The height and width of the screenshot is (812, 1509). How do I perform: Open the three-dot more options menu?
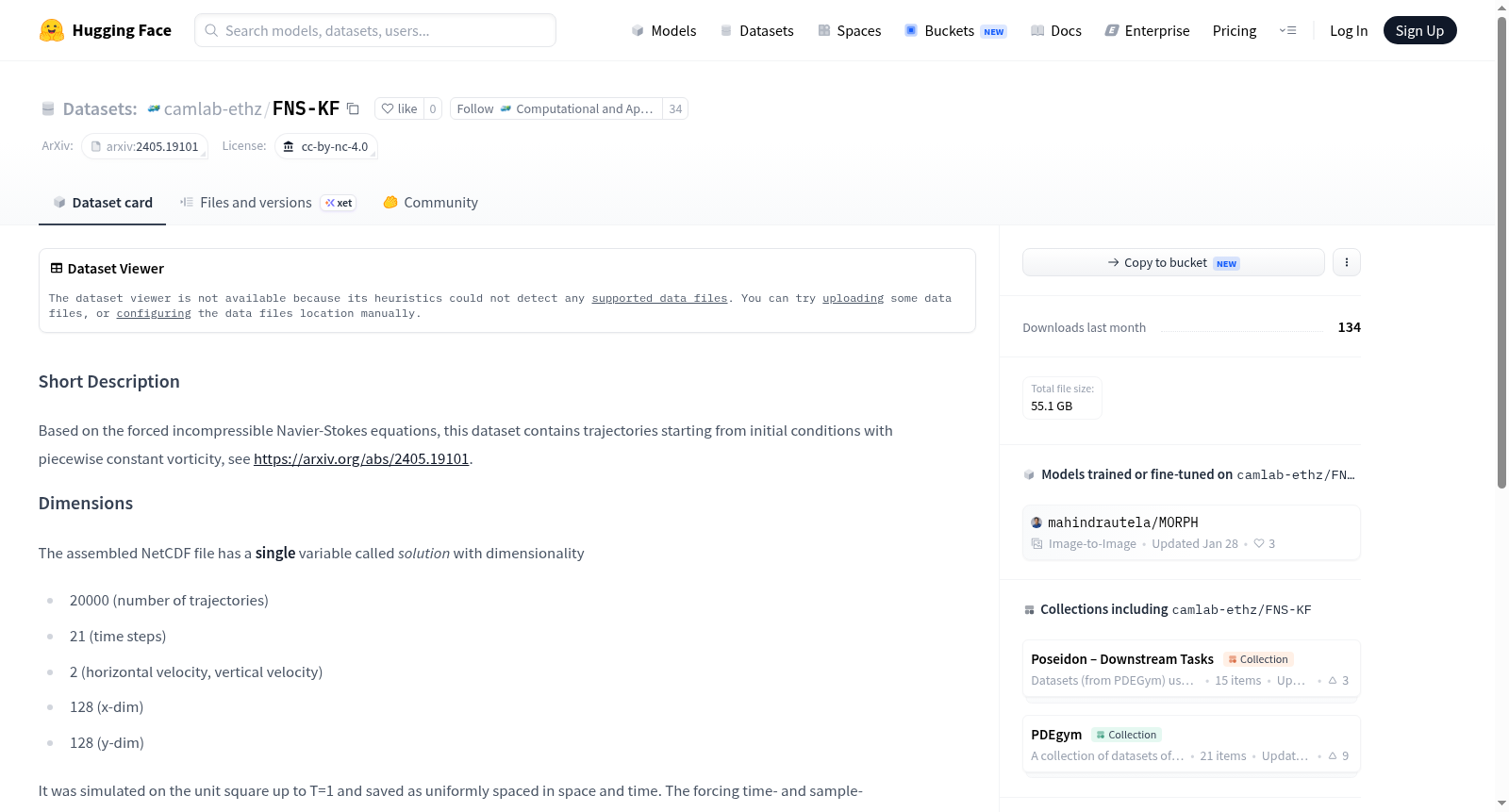[1347, 262]
